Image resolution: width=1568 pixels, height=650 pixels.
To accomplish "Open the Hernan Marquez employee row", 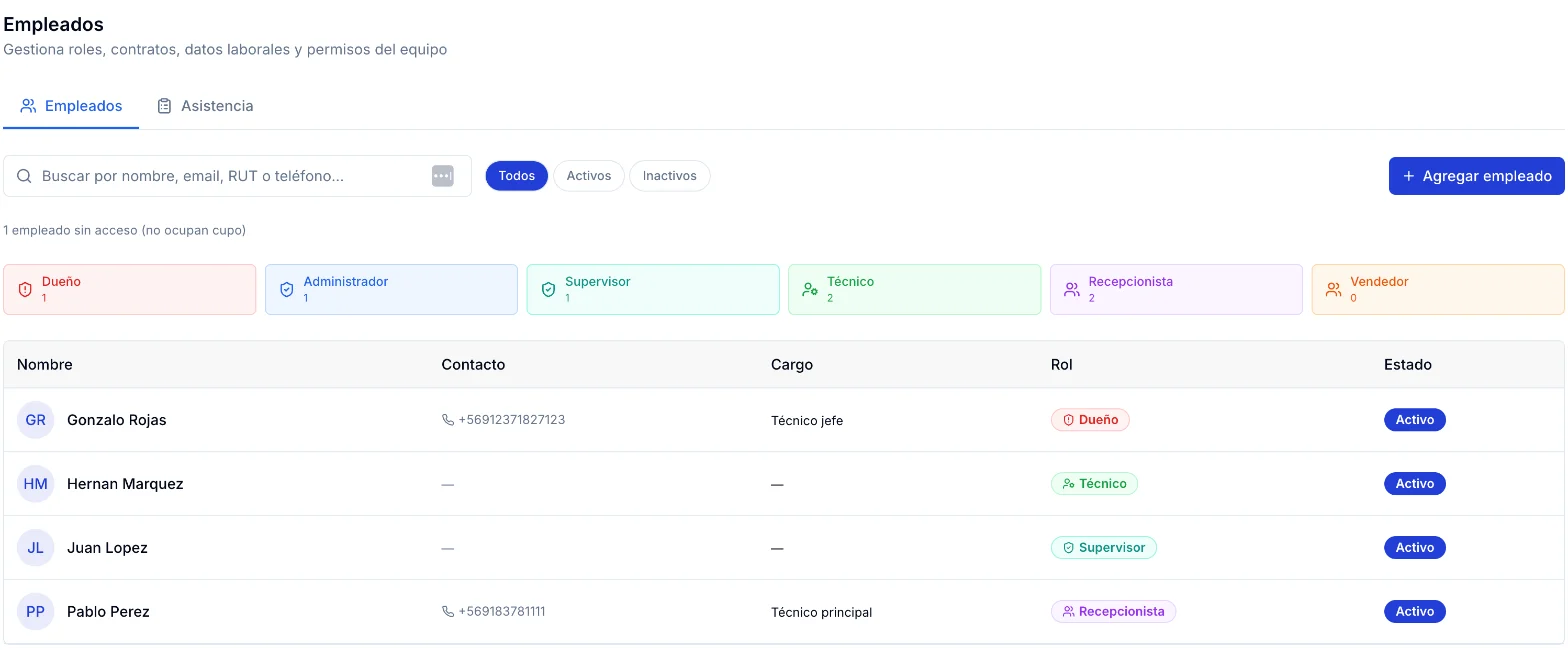I will click(784, 484).
